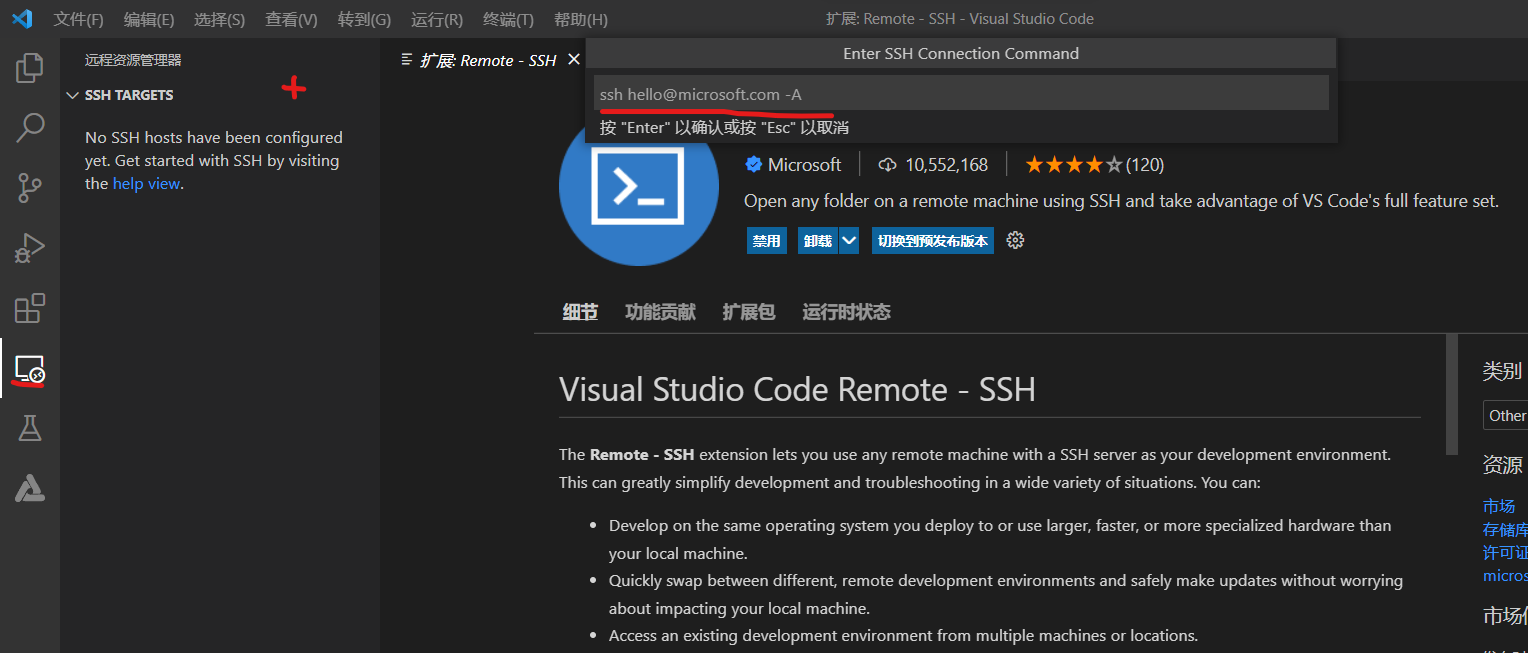Switch to the 功能贡献 tab
This screenshot has width=1528, height=653.
(660, 312)
